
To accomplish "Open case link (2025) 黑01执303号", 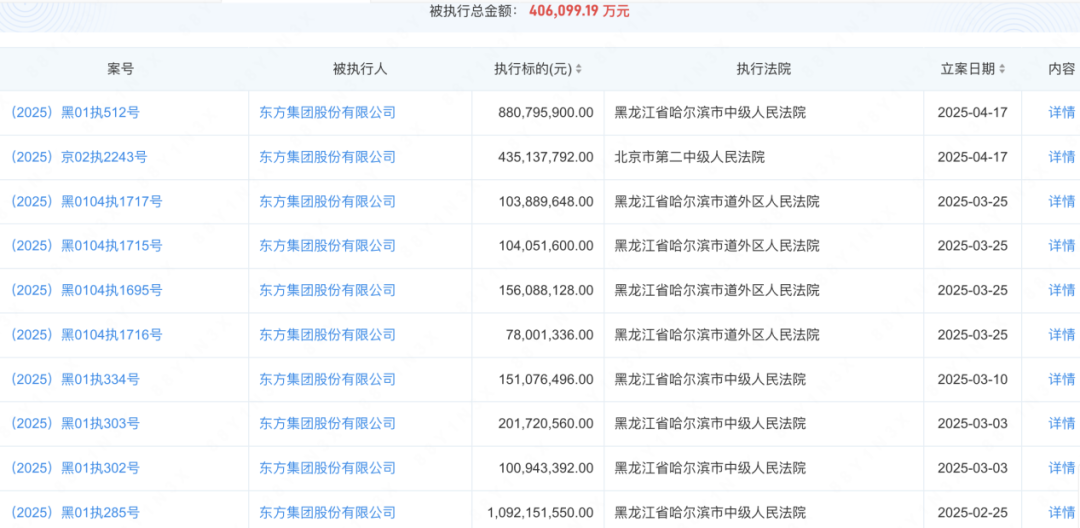I will (75, 424).
